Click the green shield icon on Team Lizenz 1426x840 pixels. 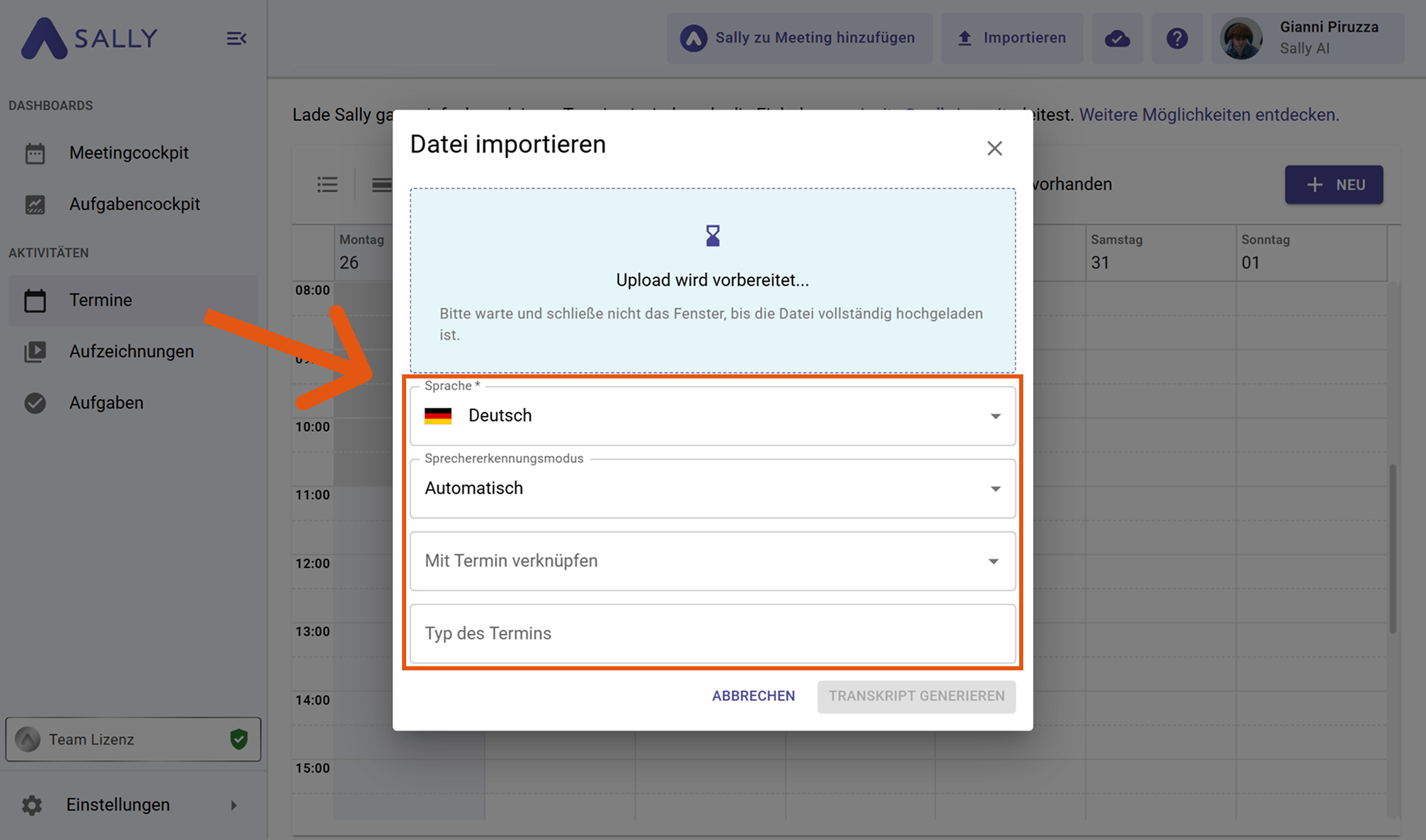pos(238,739)
